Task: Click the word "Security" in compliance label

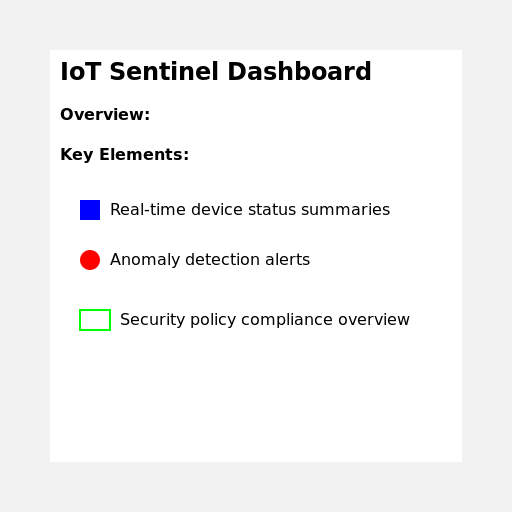Action: 153,320
